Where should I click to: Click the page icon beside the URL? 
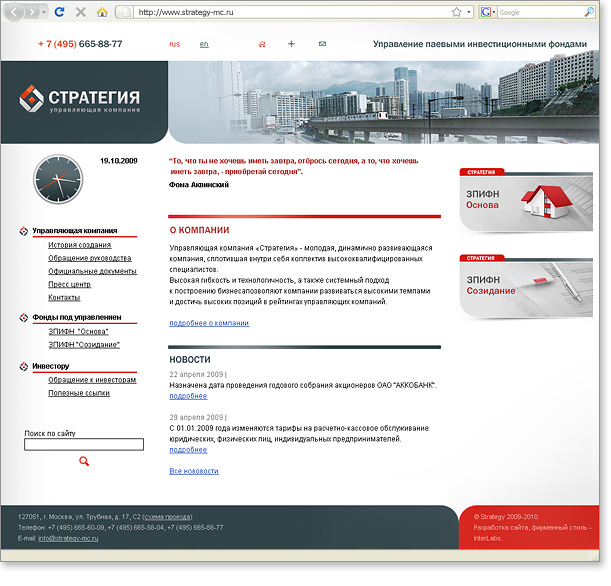pos(126,12)
